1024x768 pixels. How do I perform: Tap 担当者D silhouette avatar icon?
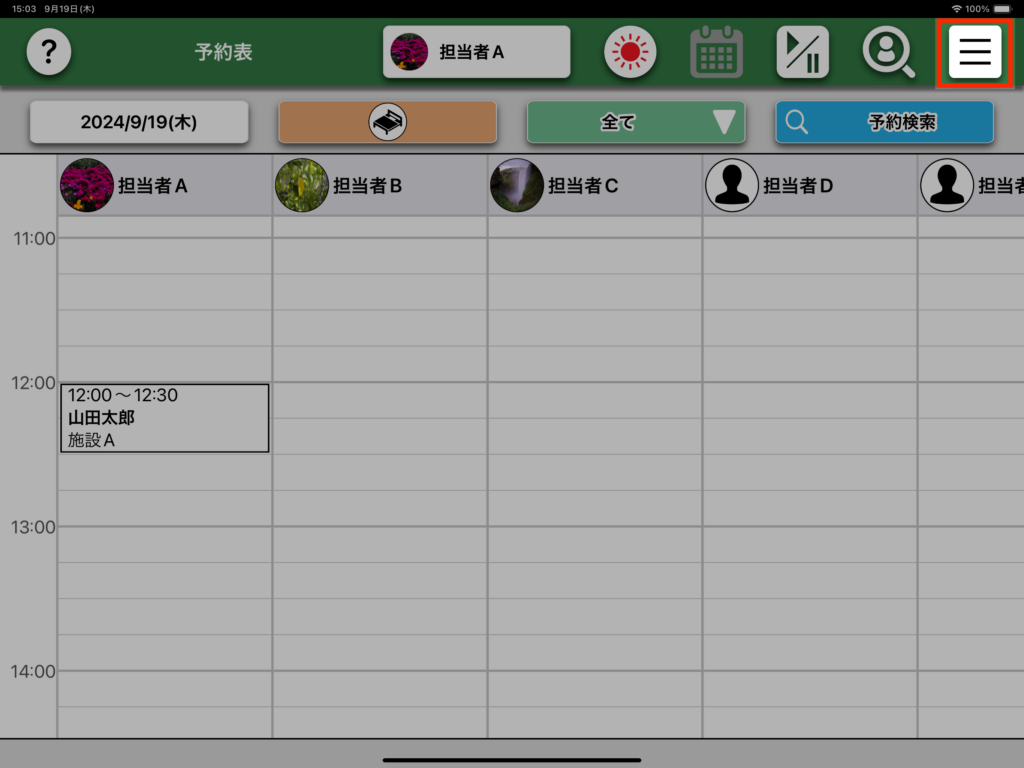click(x=732, y=185)
